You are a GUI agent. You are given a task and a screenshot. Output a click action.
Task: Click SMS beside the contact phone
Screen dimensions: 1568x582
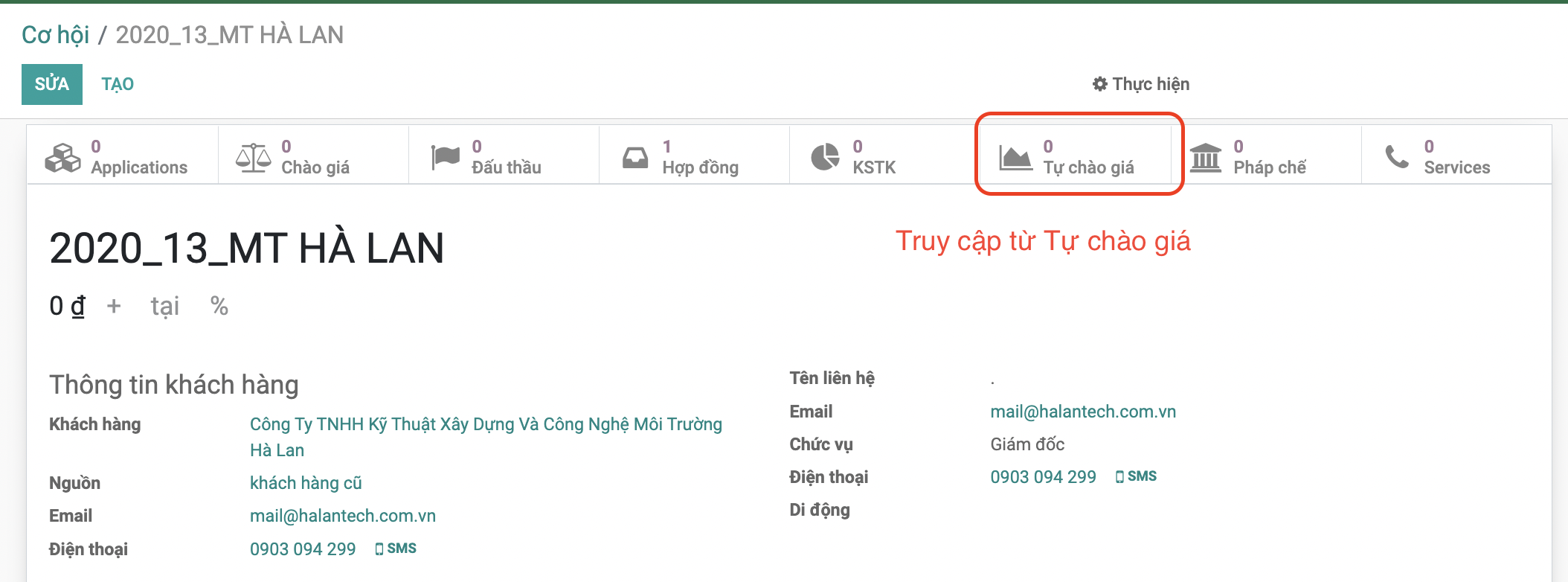pos(1136,476)
